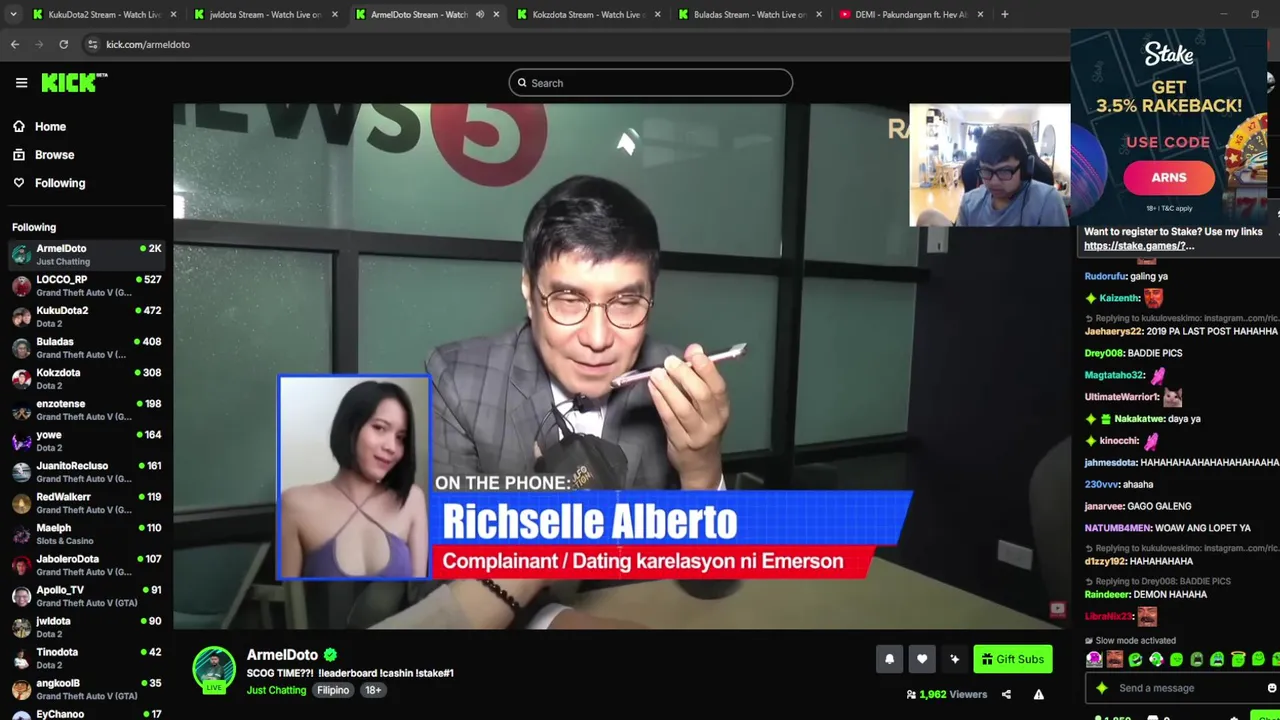
Task: Open KukuDota2 channel from Following list
Action: tap(86, 316)
